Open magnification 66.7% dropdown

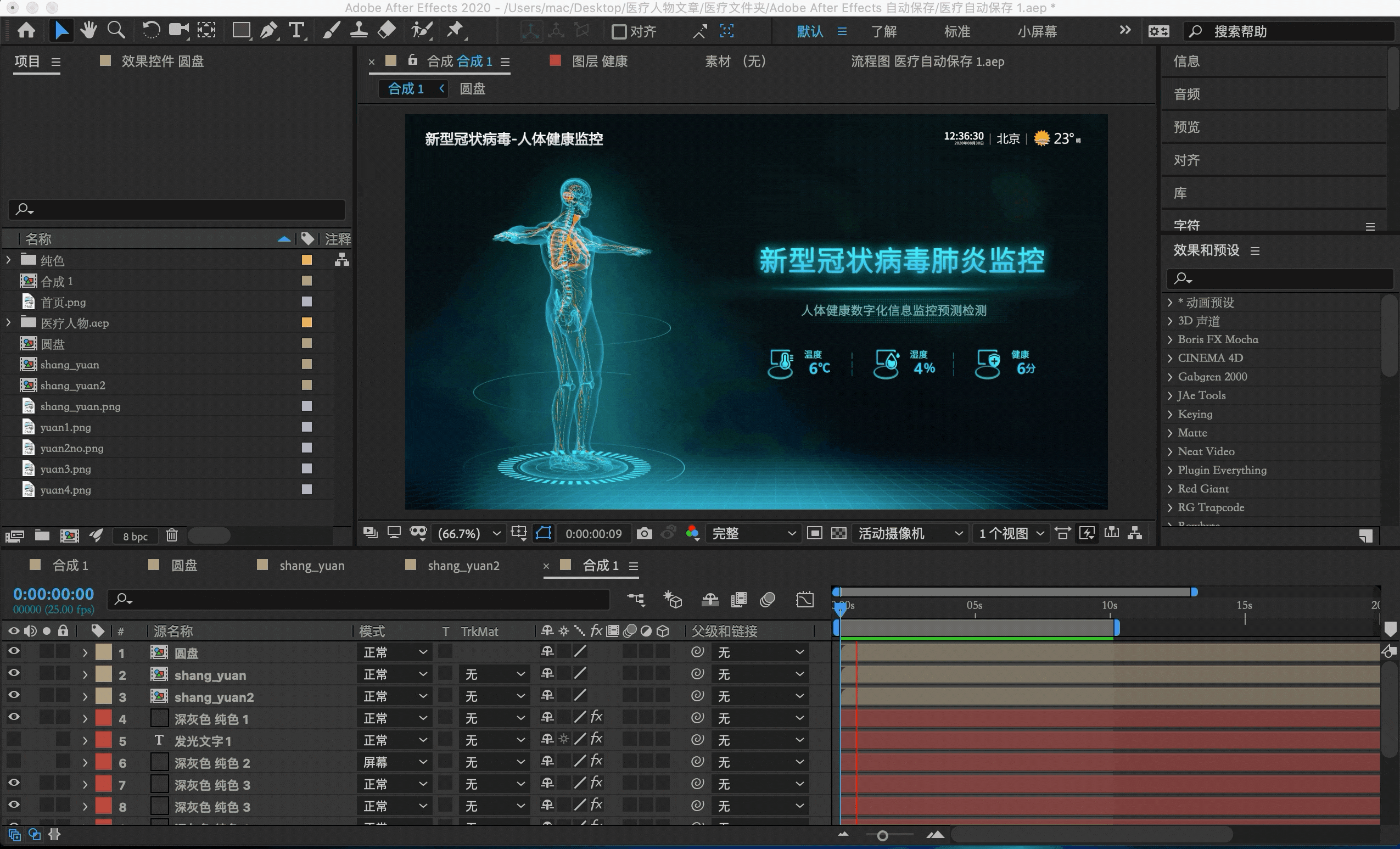[x=469, y=533]
